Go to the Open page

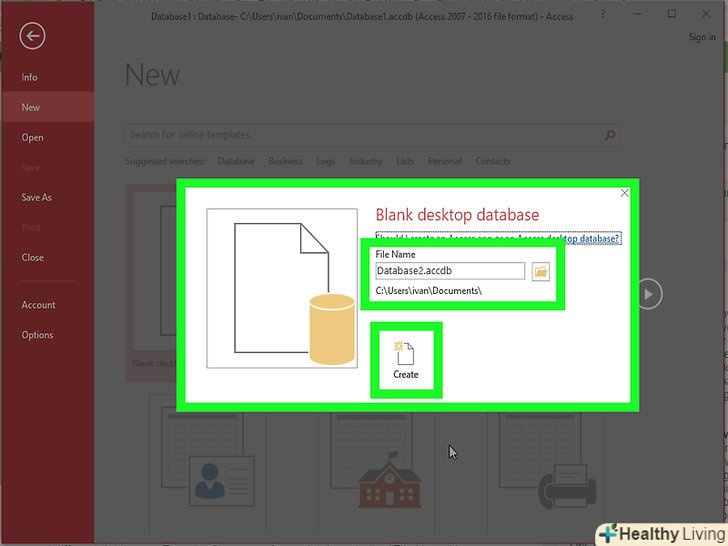pos(32,137)
